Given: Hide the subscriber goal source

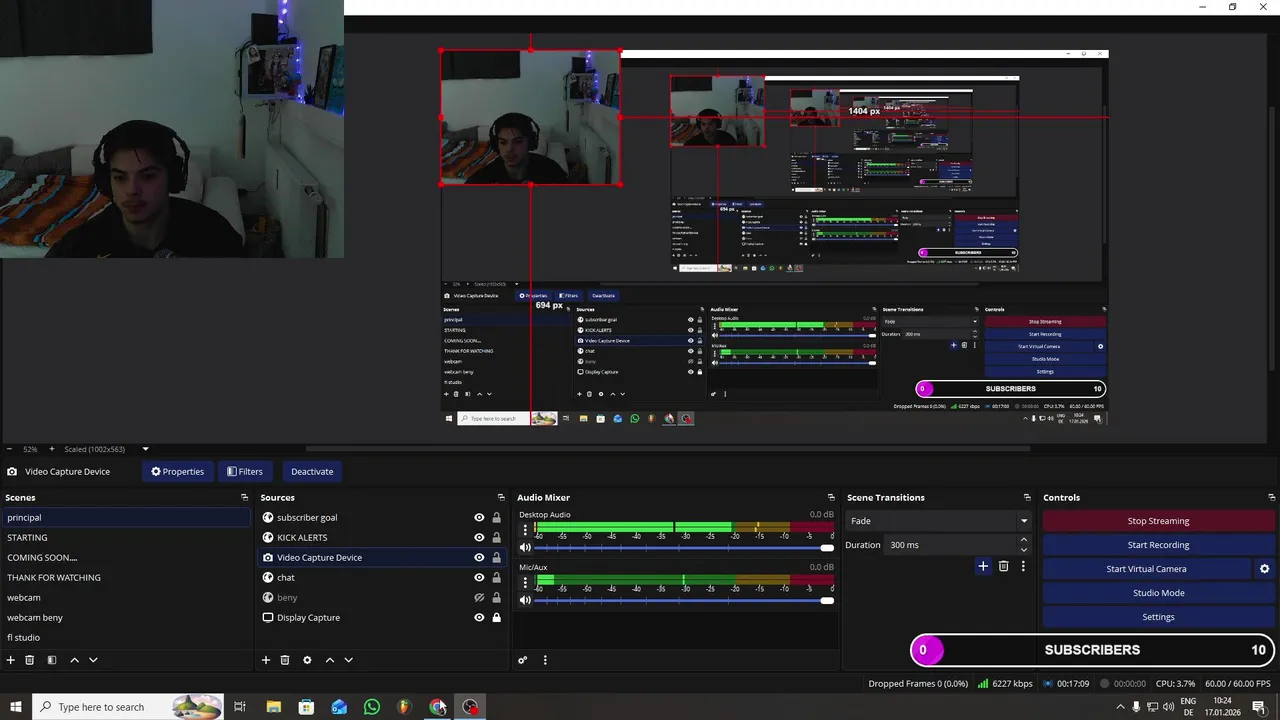Looking at the screenshot, I should 479,517.
